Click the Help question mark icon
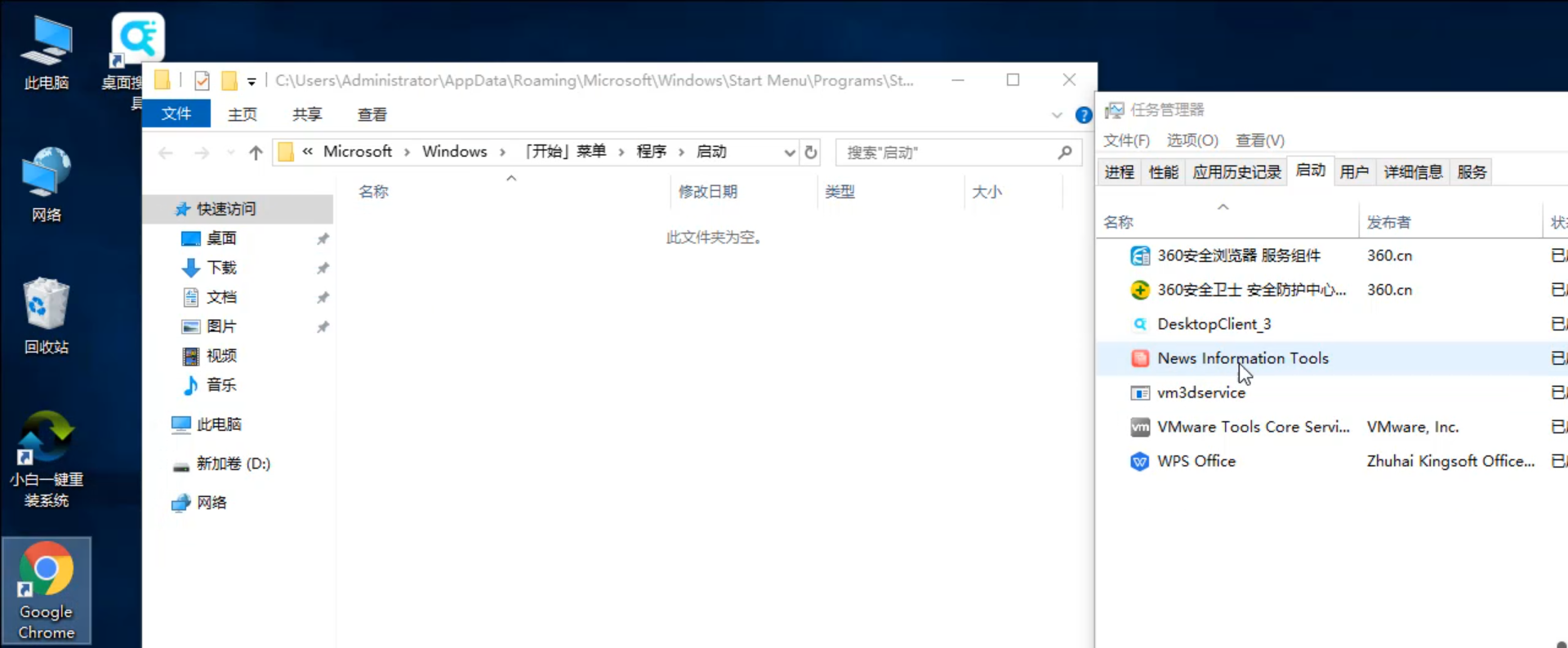1568x648 pixels. 1083,115
